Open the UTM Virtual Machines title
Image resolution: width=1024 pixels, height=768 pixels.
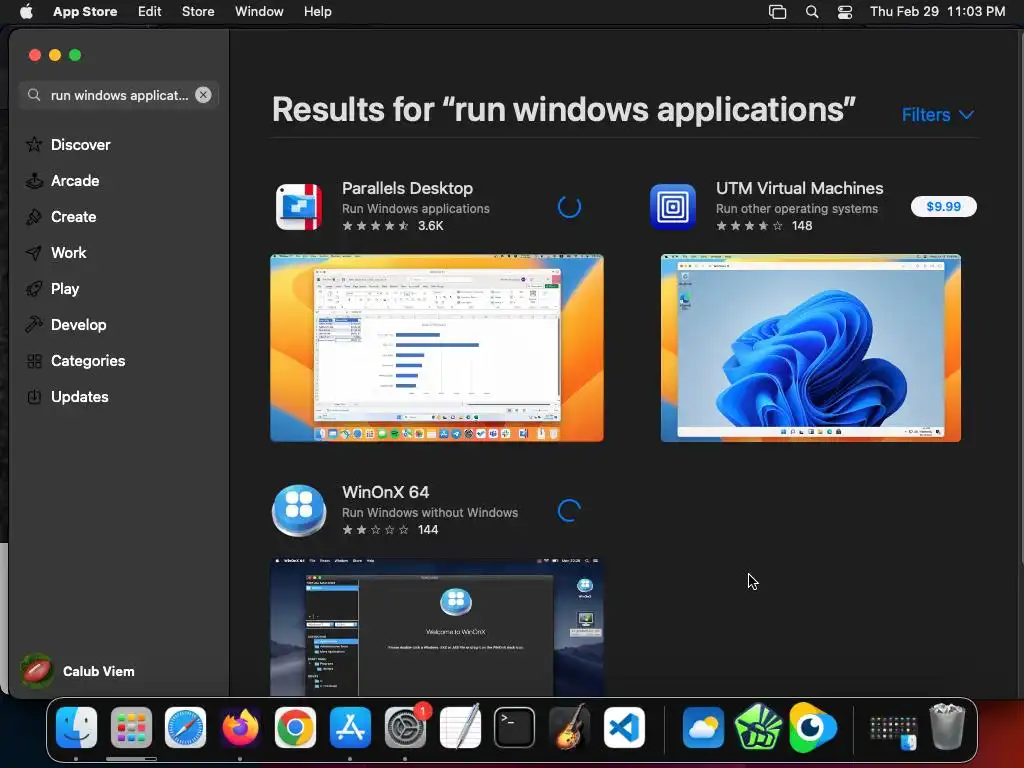coord(799,188)
